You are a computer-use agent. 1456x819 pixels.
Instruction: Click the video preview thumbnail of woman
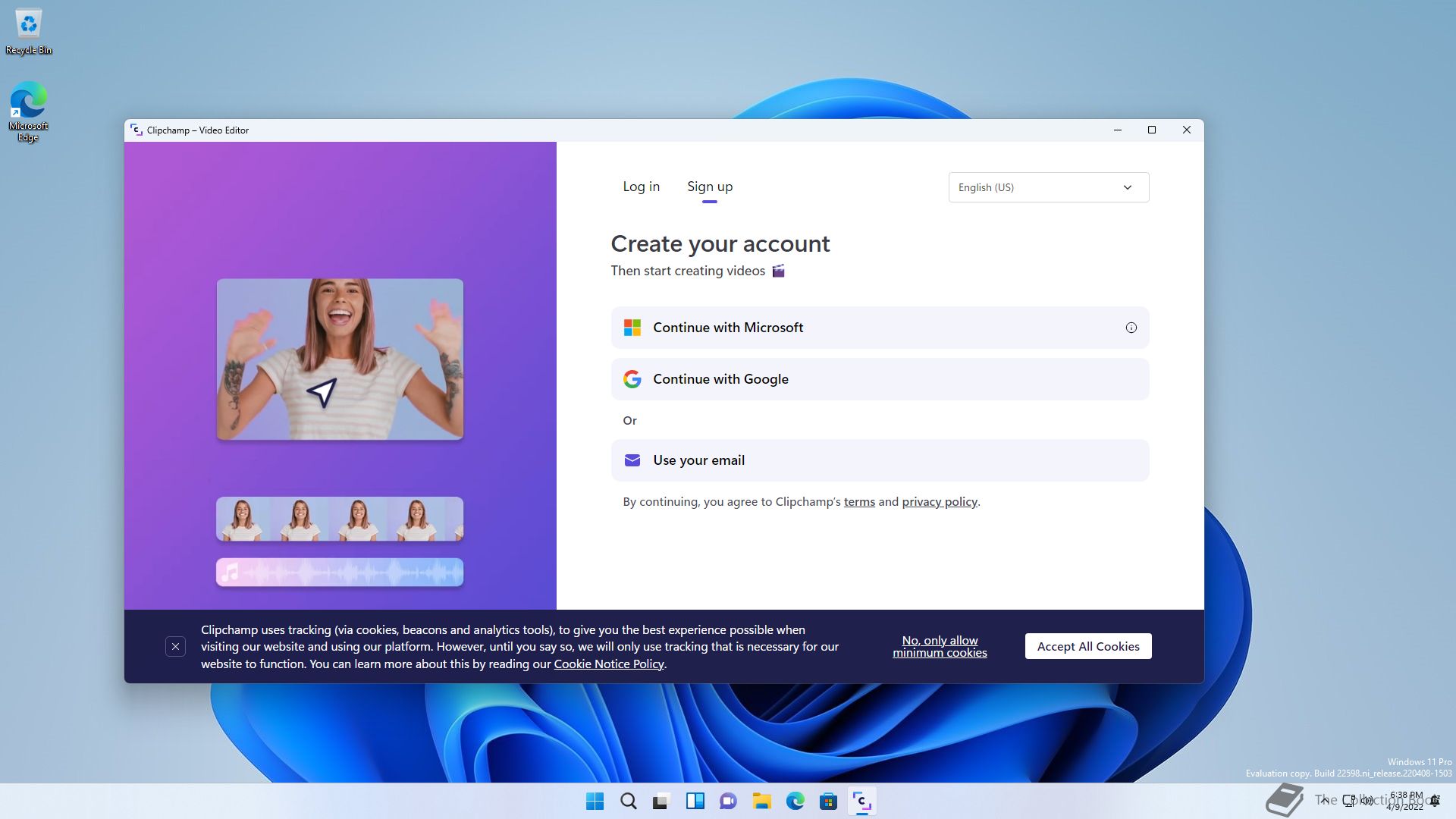[x=340, y=359]
